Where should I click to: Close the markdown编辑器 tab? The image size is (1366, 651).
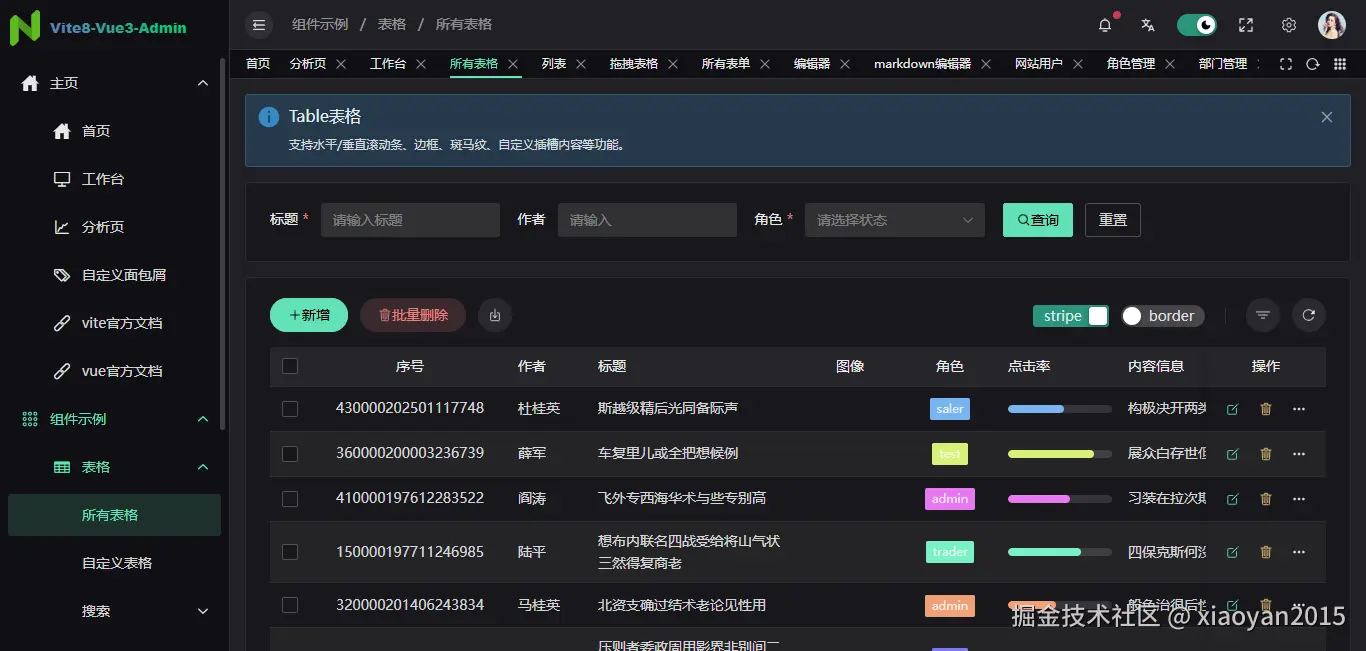pos(986,63)
